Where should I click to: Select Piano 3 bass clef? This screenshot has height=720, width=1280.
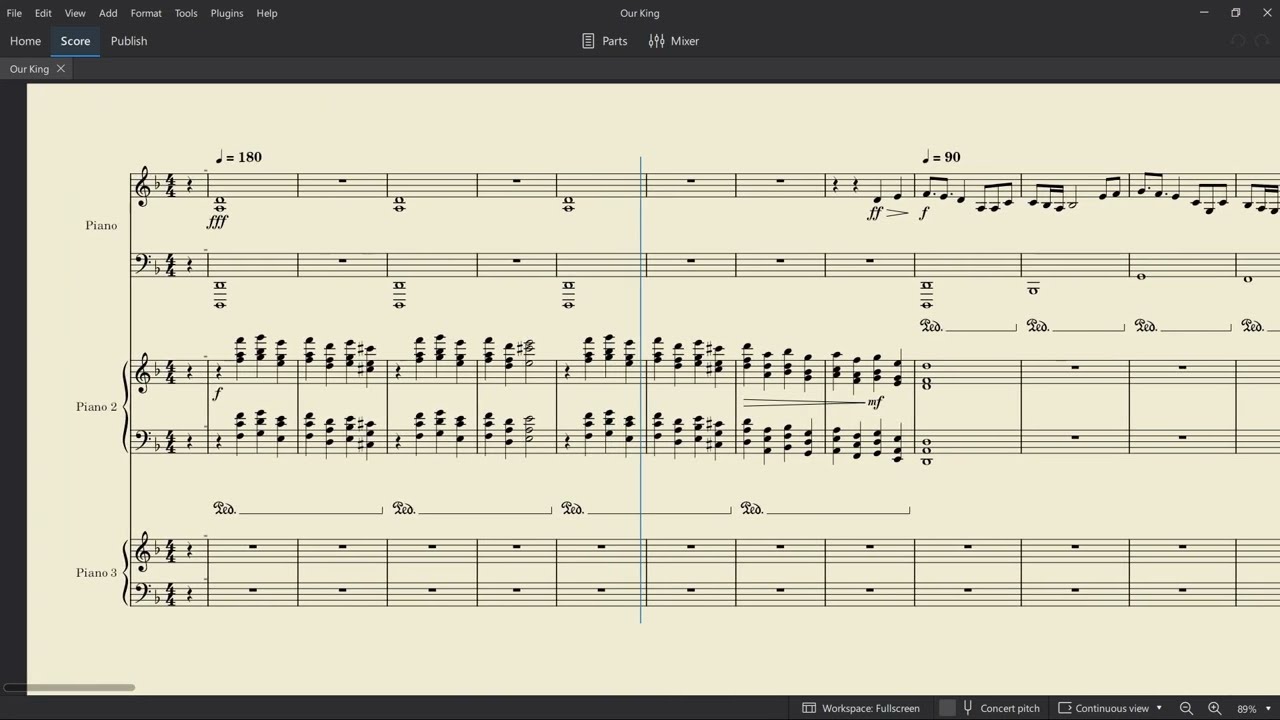point(143,592)
